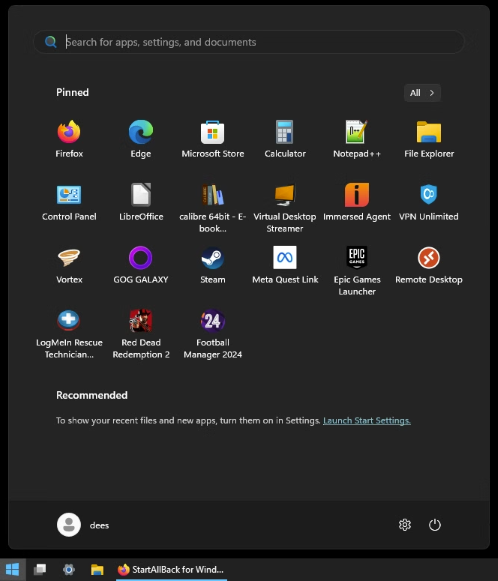Open File Explorer pinned app
This screenshot has height=581, width=498.
pos(429,139)
